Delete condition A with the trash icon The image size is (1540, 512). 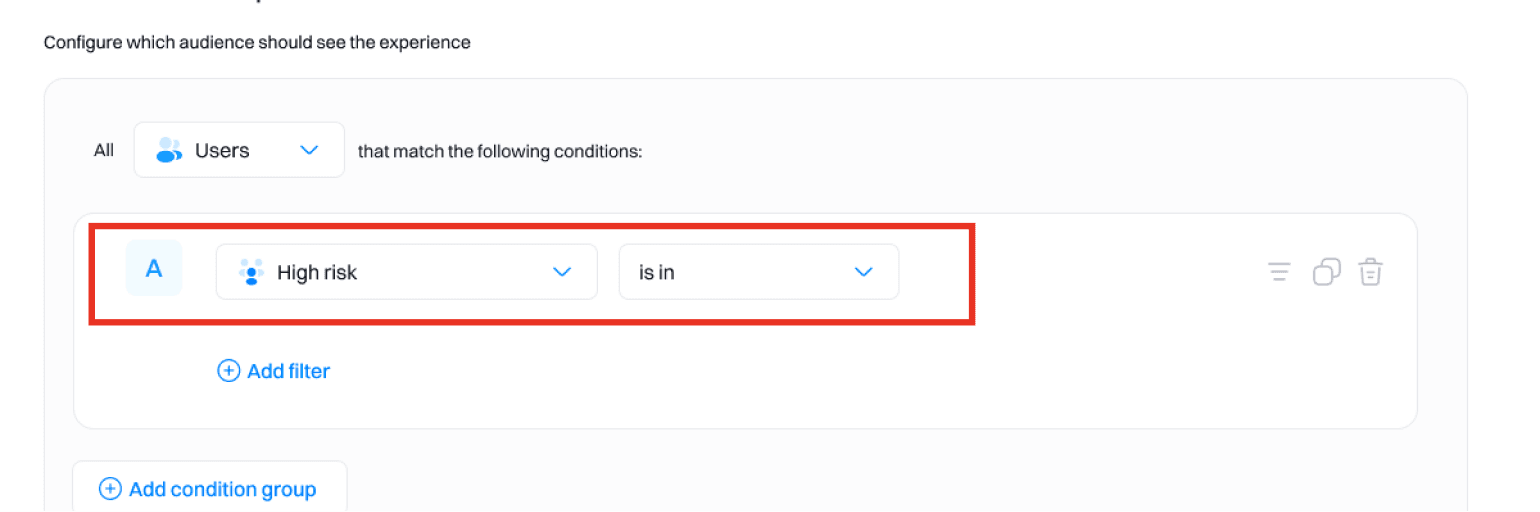click(x=1370, y=272)
